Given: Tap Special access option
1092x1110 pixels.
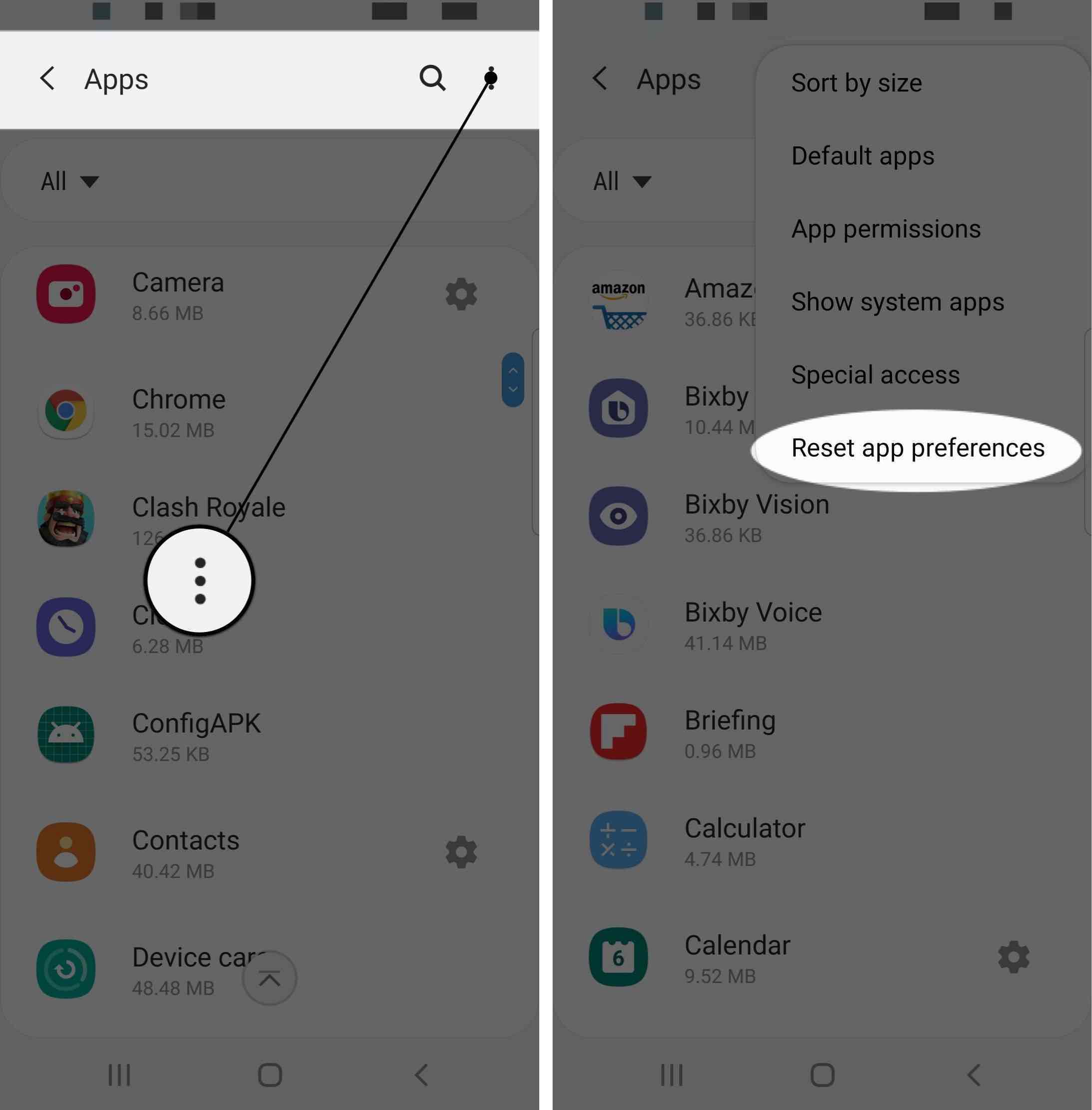Looking at the screenshot, I should [875, 375].
